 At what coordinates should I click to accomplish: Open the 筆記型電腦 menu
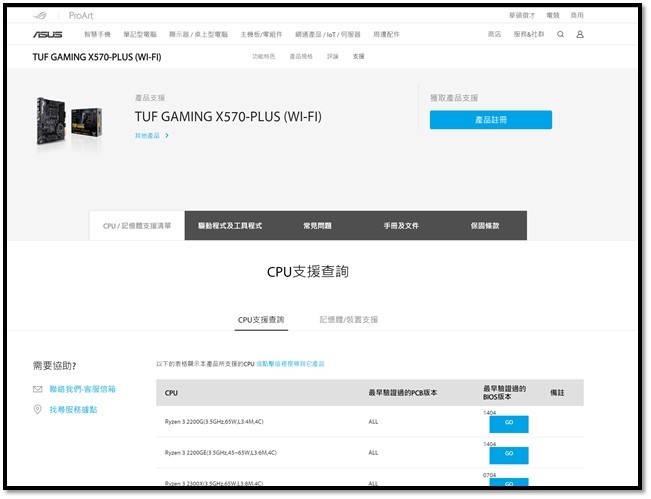tap(140, 34)
